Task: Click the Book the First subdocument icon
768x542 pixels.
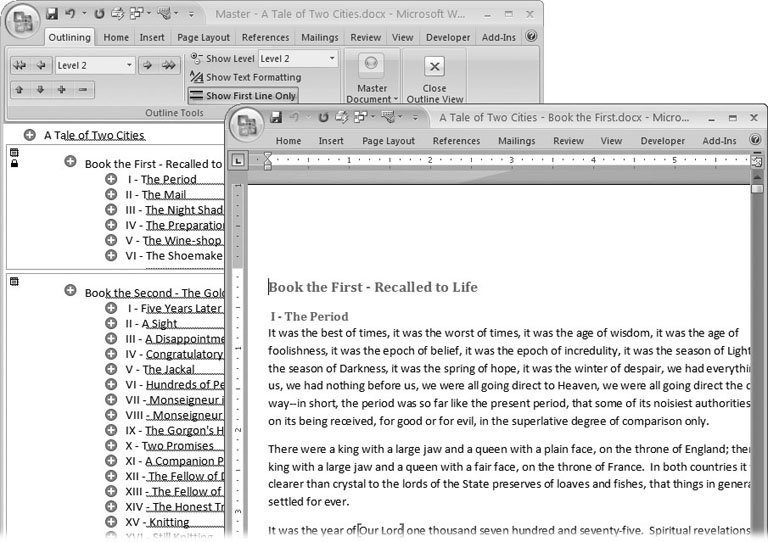Action: pyautogui.click(x=14, y=152)
